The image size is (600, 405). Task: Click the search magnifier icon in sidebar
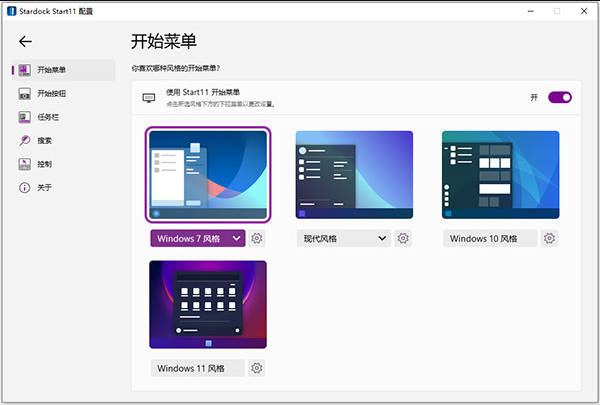coord(24,140)
